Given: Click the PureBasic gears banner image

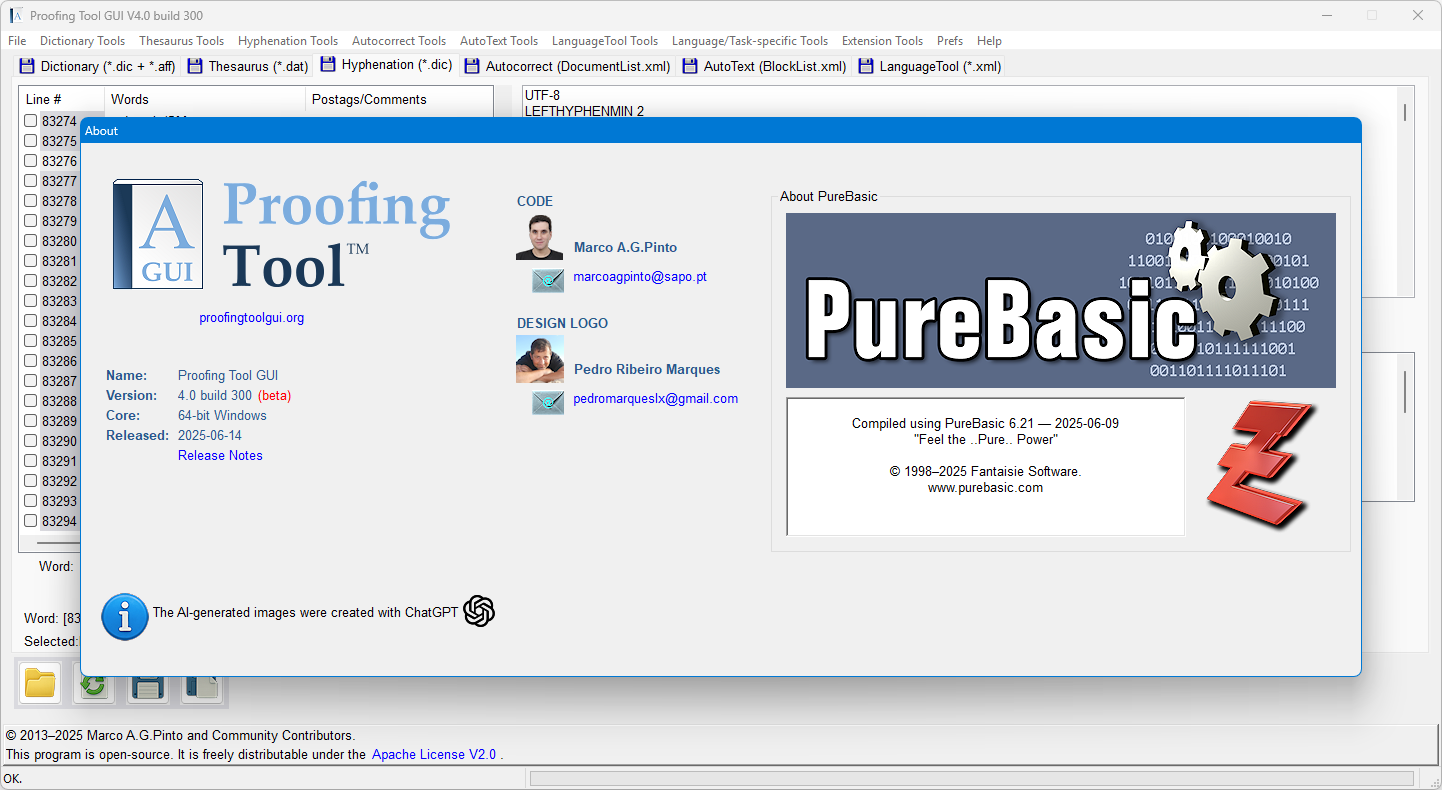Looking at the screenshot, I should [1061, 300].
